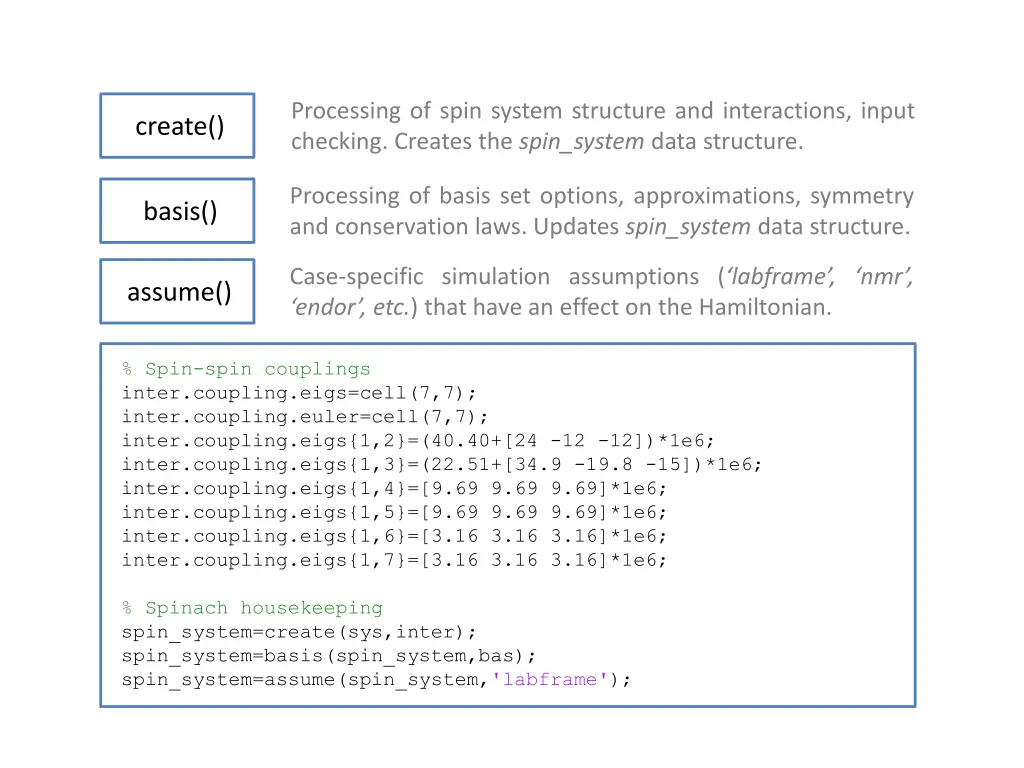Click the spin_system=basis(spin_system,bas) line
Screen dimensions: 1024x768
[x=328, y=656]
